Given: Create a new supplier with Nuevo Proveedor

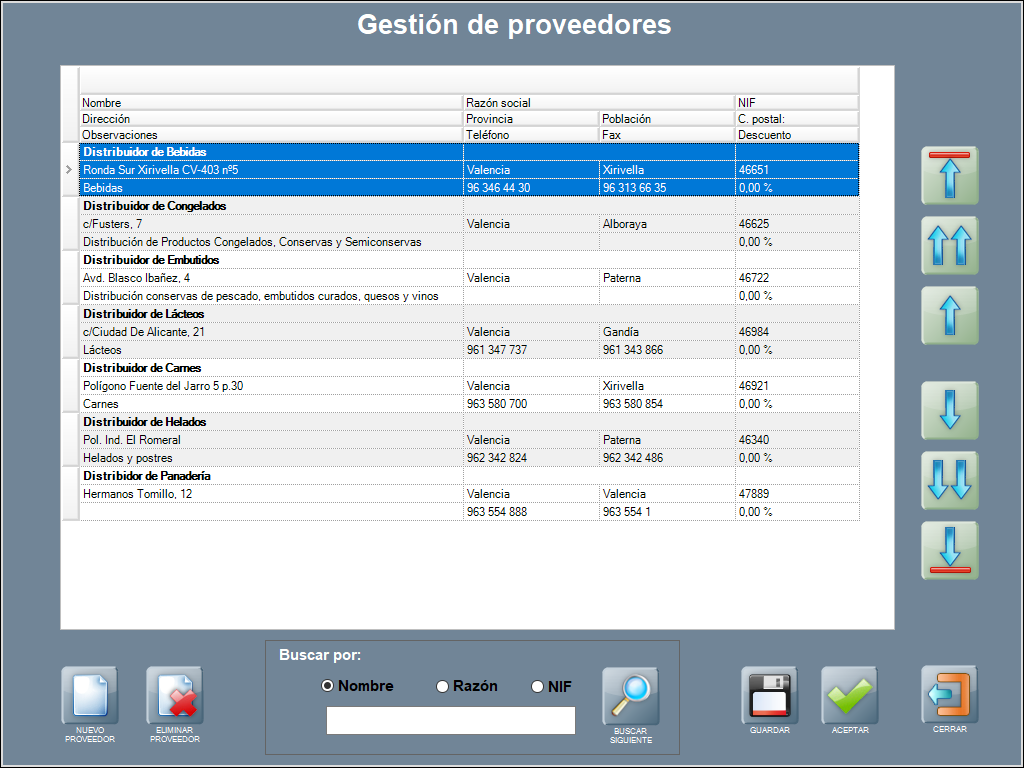Looking at the screenshot, I should pos(90,696).
